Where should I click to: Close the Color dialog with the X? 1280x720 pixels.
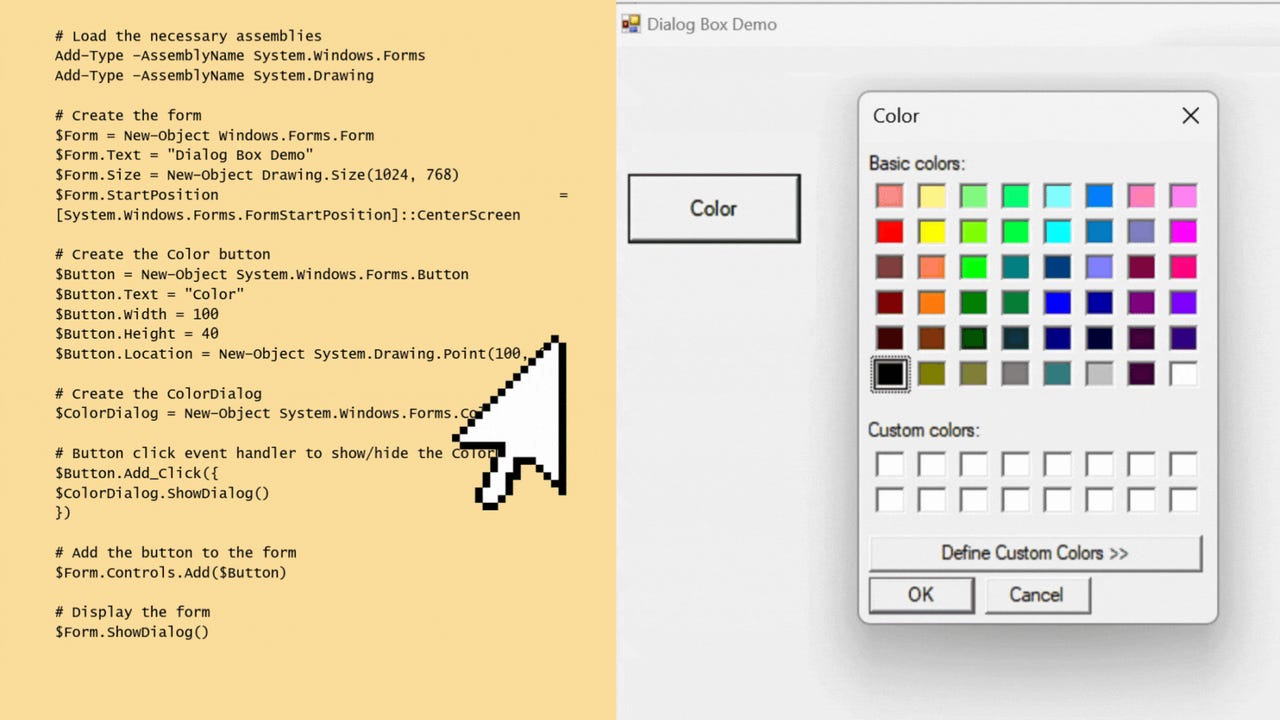(x=1190, y=116)
